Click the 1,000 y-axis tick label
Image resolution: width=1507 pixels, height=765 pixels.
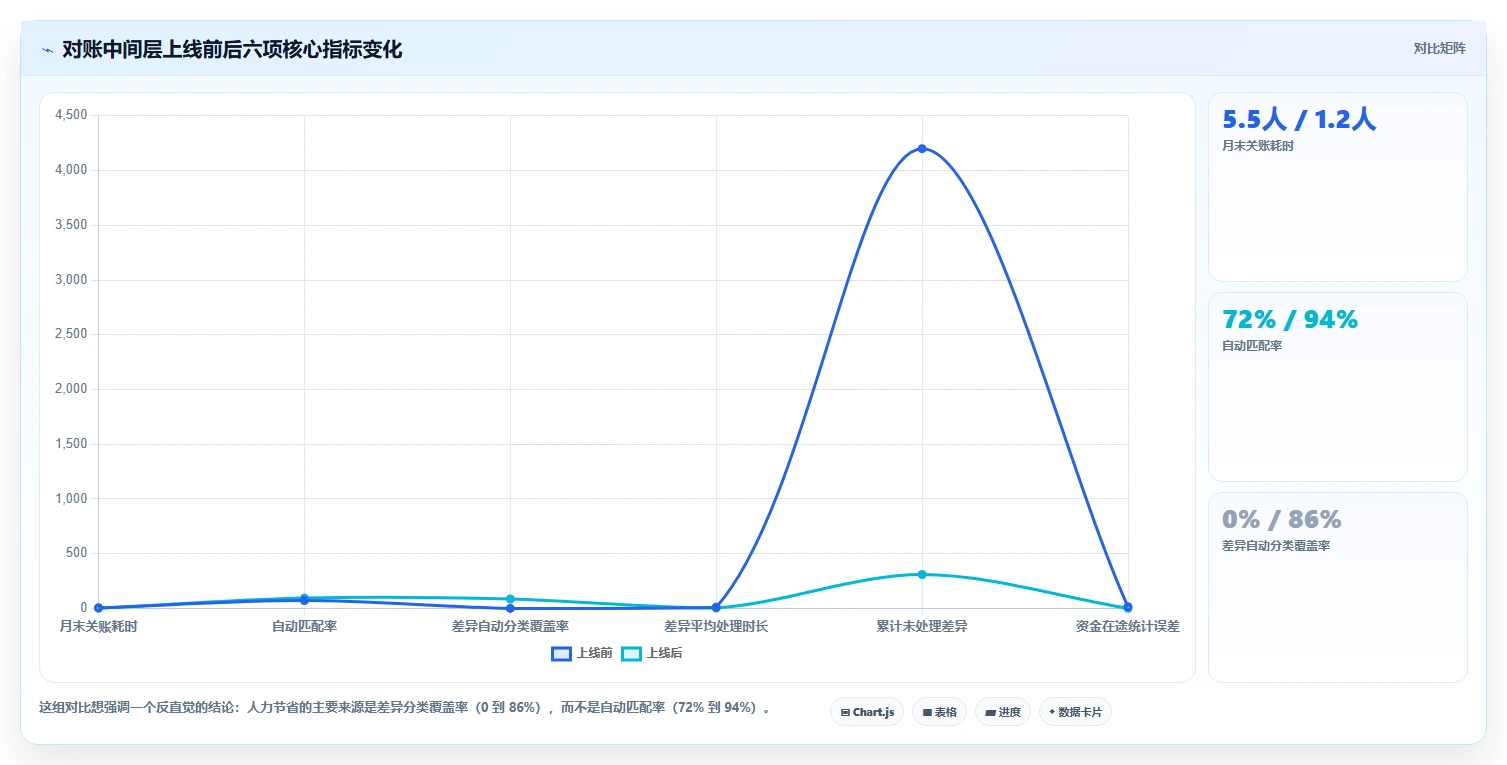(x=70, y=498)
